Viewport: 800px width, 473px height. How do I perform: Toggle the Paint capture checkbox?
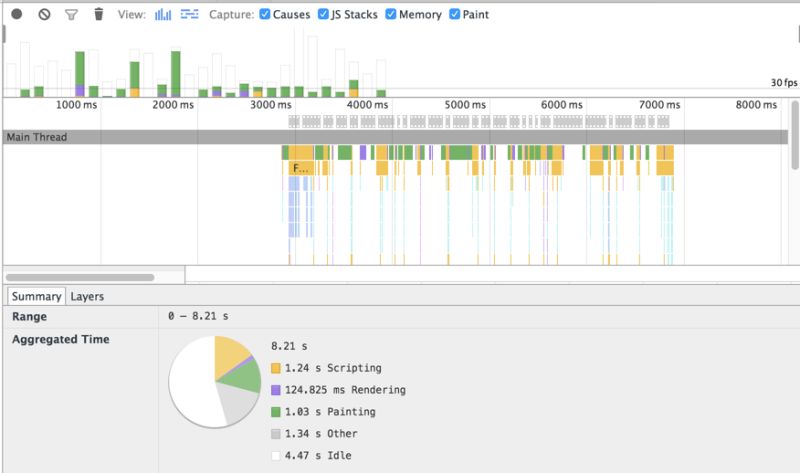point(455,14)
